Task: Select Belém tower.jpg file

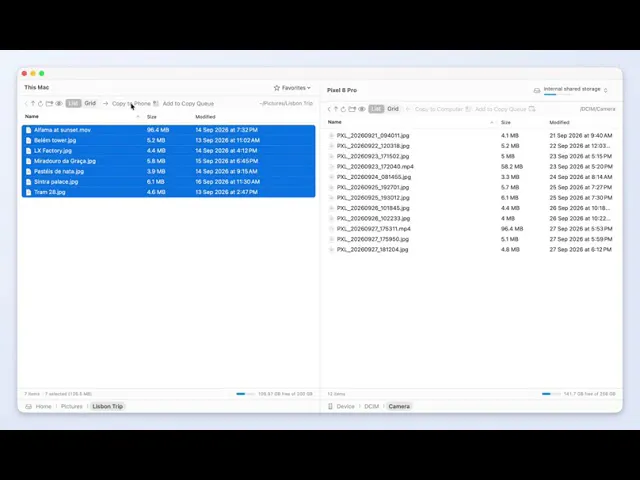Action: coord(168,140)
